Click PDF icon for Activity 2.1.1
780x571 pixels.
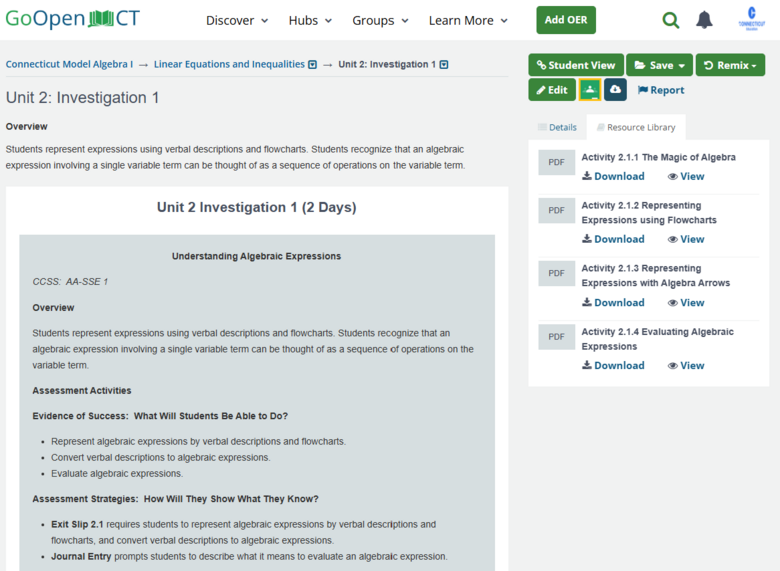click(556, 162)
